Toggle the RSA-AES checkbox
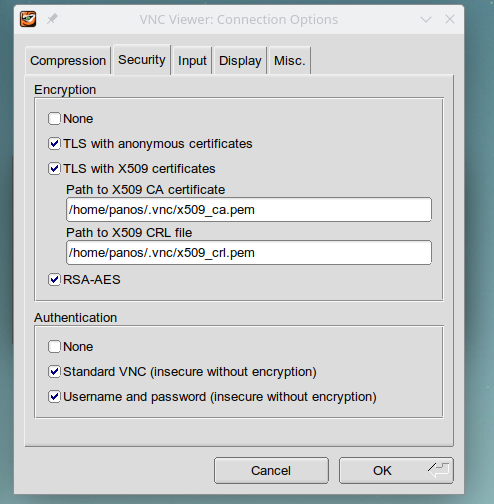 point(54,280)
